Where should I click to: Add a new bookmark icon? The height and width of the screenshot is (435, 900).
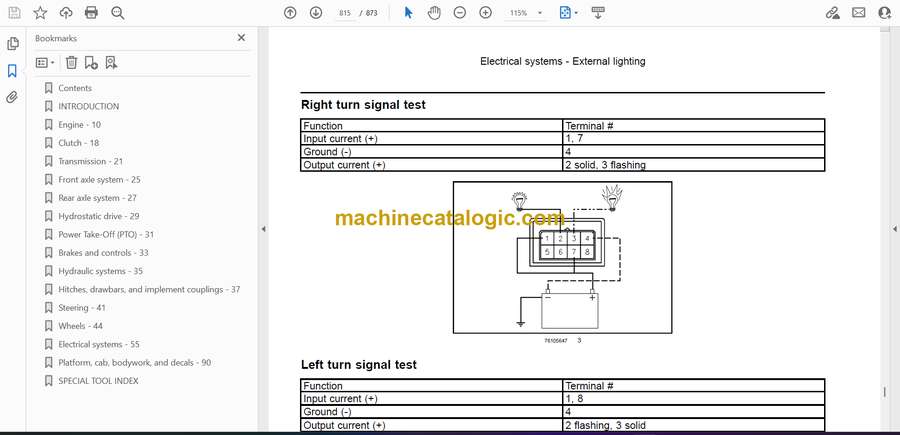(x=91, y=63)
